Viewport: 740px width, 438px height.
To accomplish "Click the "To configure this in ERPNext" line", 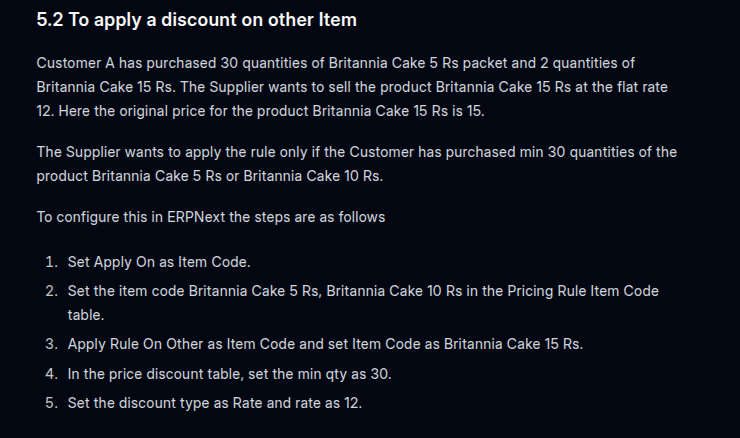I will [210, 217].
